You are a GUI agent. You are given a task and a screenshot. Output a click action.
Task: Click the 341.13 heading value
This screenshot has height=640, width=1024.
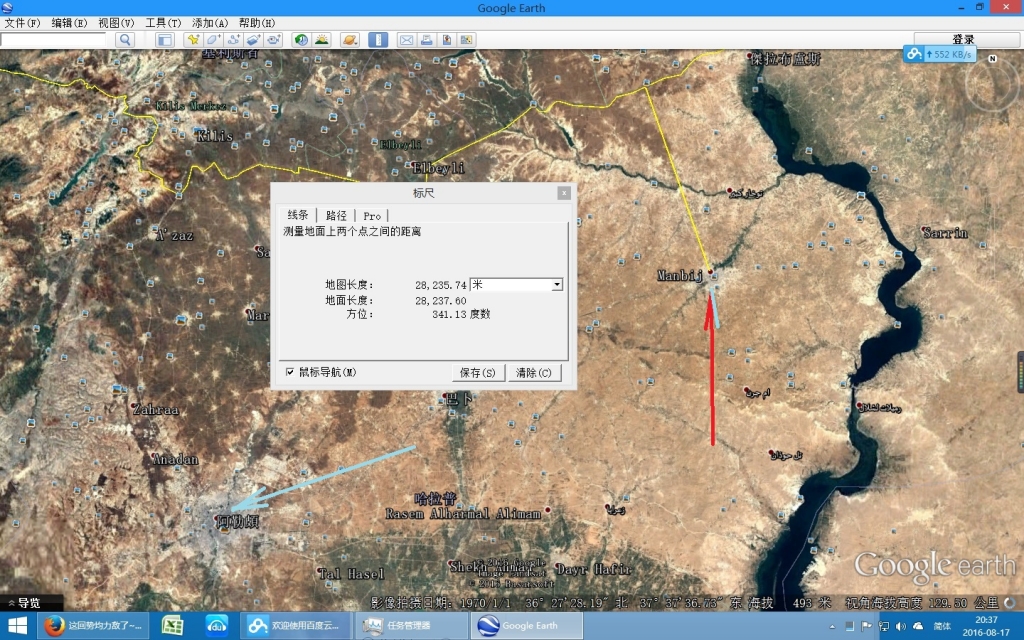449,314
